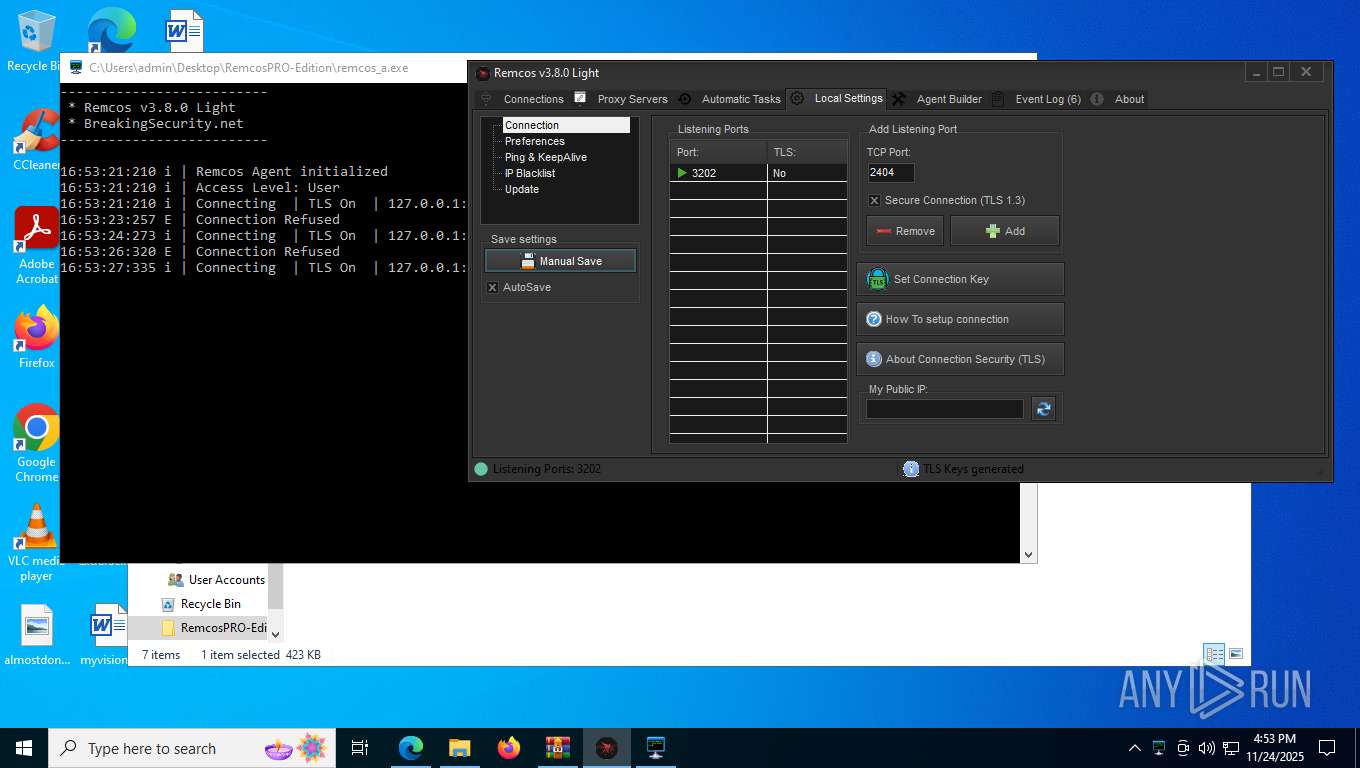Open the notification center icon
Viewport: 1360px width, 768px height.
1327,748
